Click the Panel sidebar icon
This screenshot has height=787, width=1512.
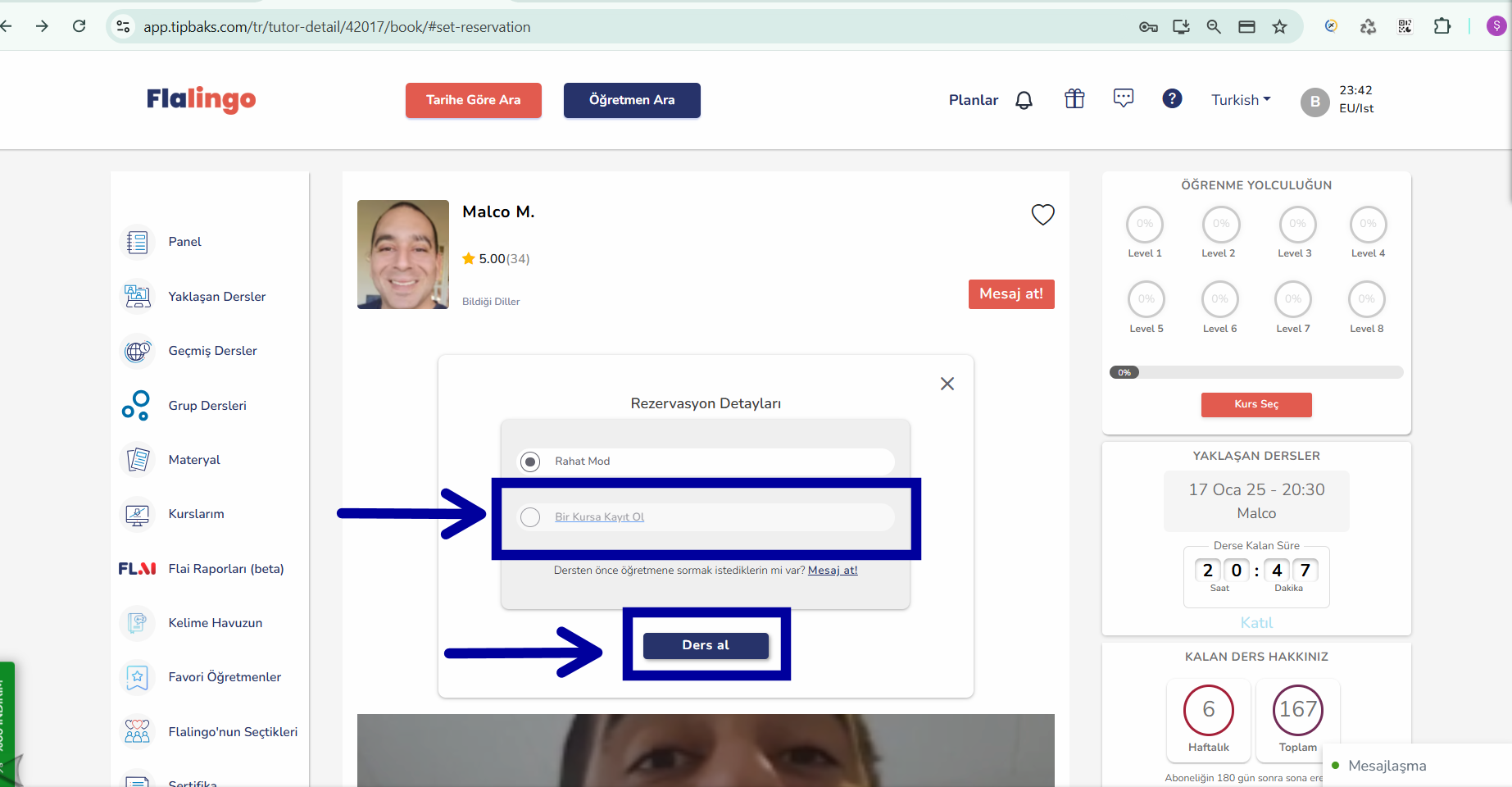point(137,242)
